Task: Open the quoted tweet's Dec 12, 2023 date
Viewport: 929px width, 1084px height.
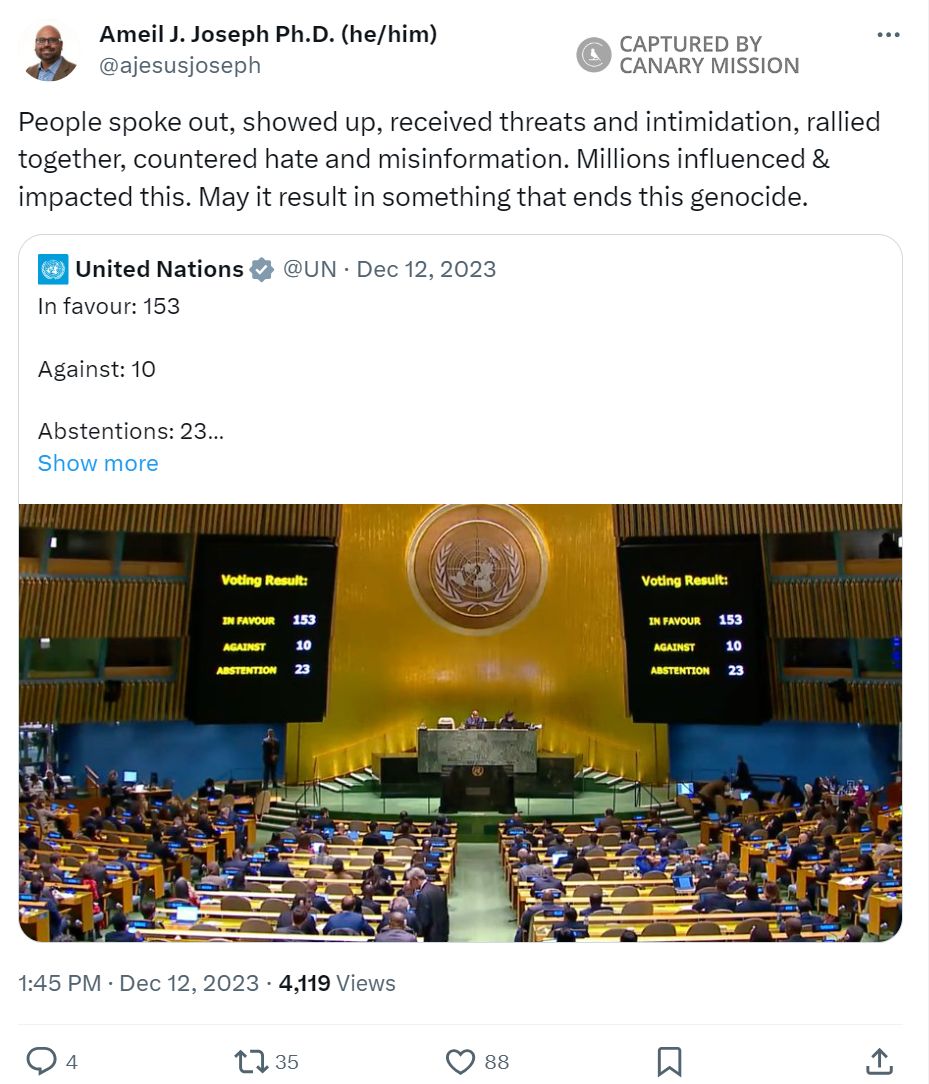Action: [x=426, y=269]
